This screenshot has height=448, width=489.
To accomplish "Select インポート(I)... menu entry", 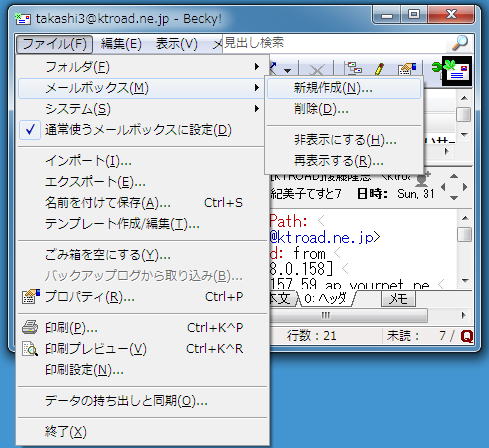I will 142,161.
